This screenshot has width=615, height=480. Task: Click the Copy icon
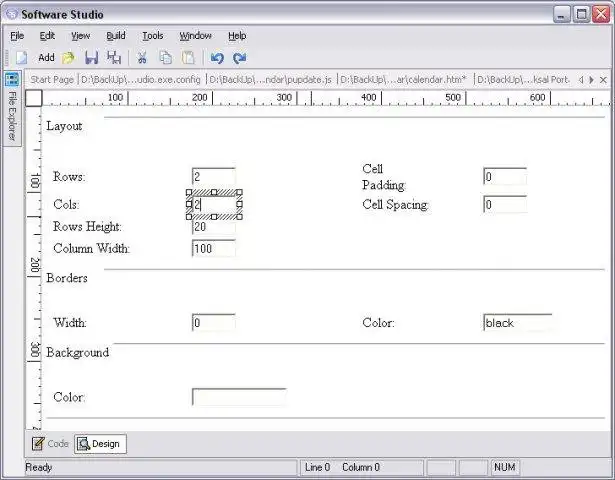click(x=166, y=58)
